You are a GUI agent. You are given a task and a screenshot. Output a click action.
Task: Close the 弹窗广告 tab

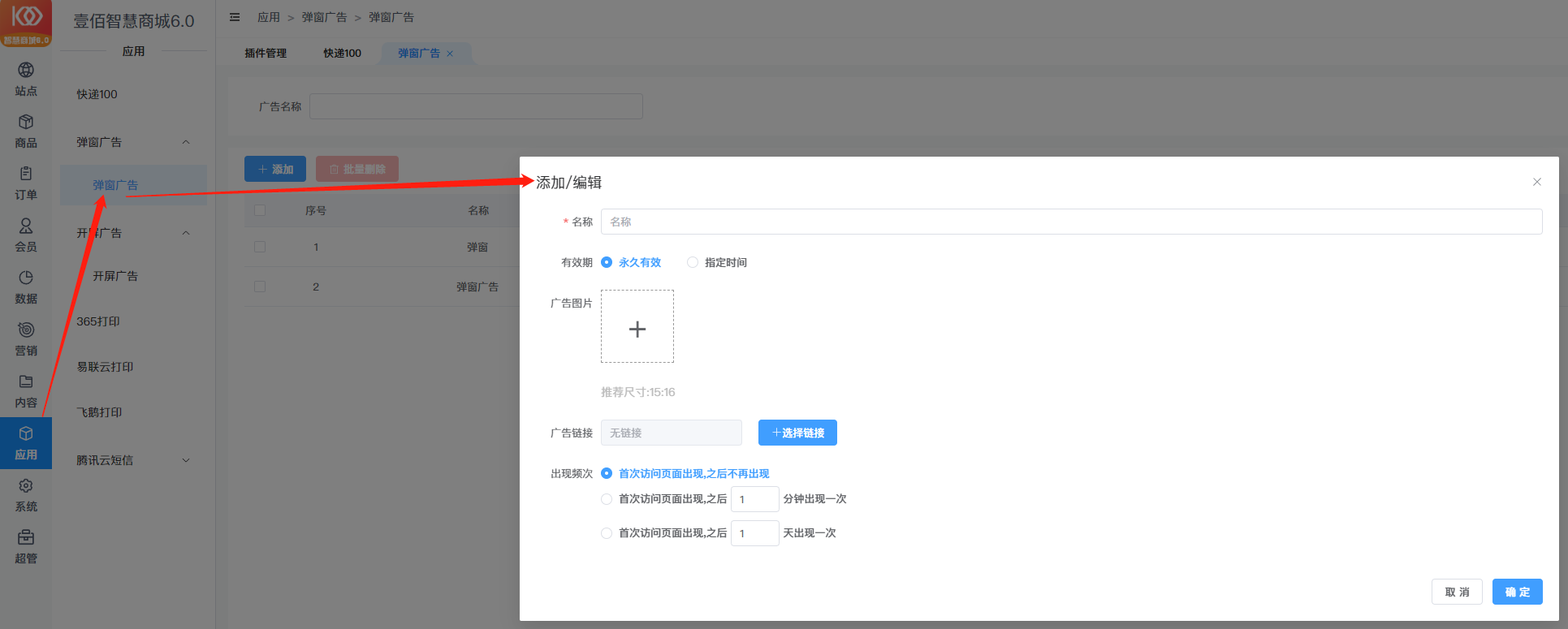[450, 54]
